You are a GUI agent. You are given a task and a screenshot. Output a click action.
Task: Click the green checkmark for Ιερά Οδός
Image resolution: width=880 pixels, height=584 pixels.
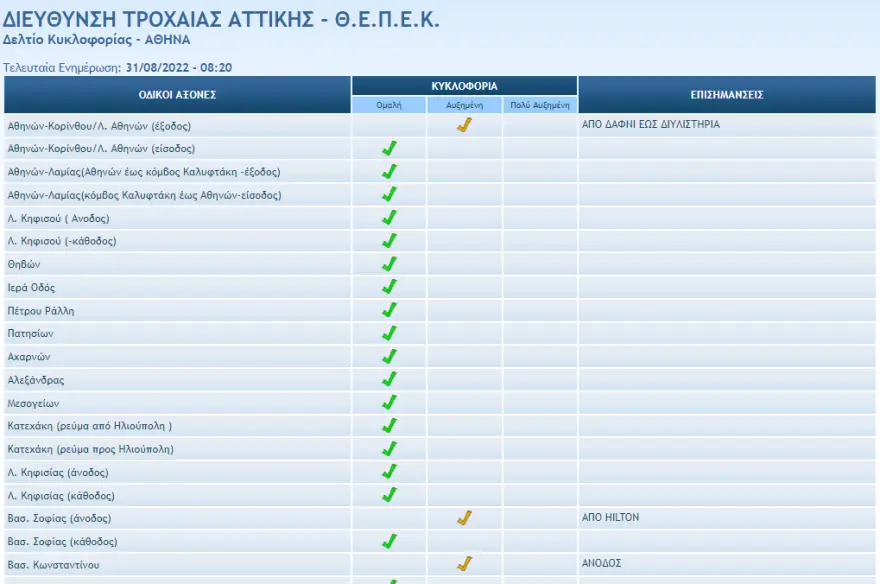click(x=390, y=287)
